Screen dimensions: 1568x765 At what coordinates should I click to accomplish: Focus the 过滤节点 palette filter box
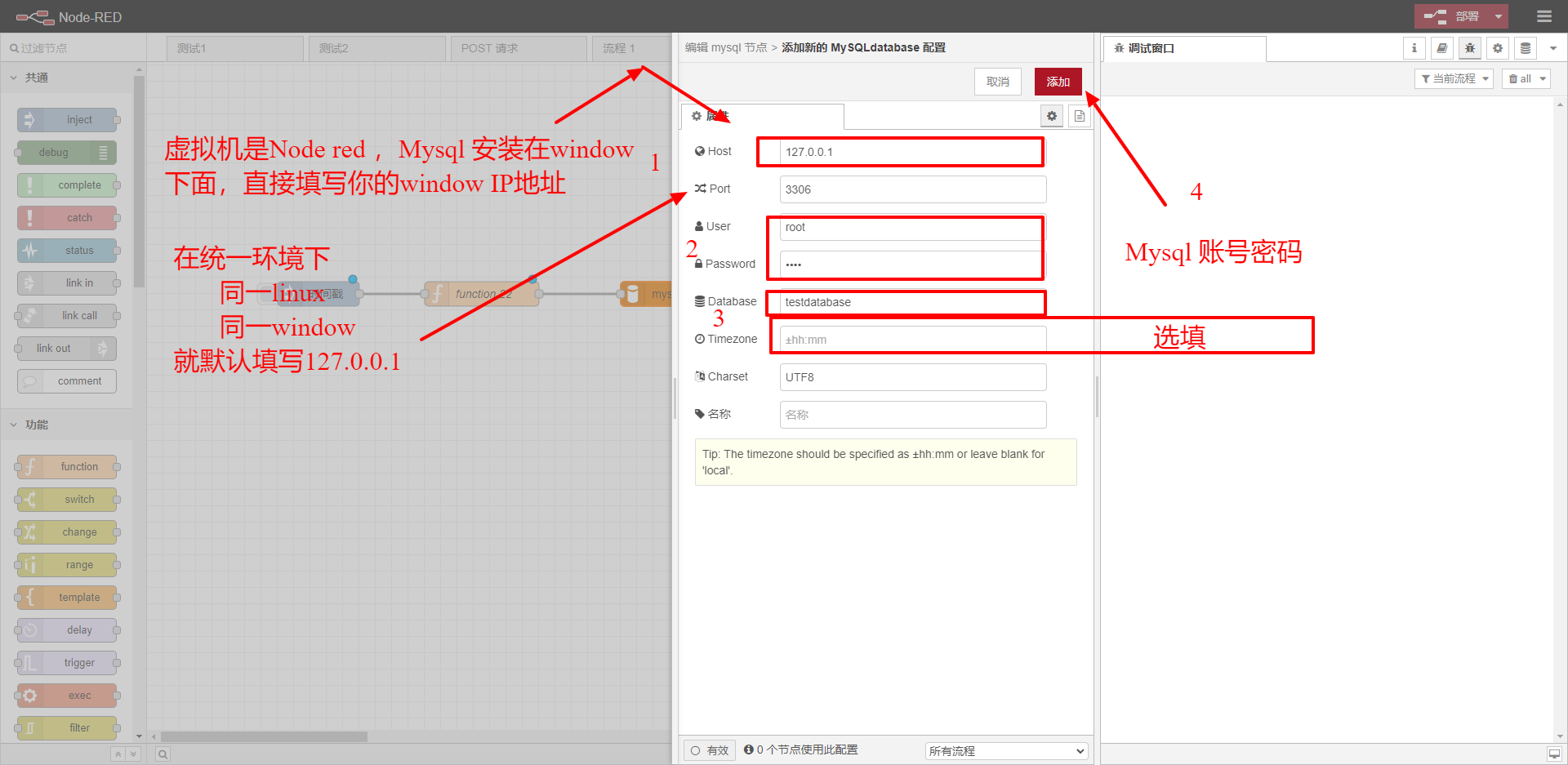73,48
